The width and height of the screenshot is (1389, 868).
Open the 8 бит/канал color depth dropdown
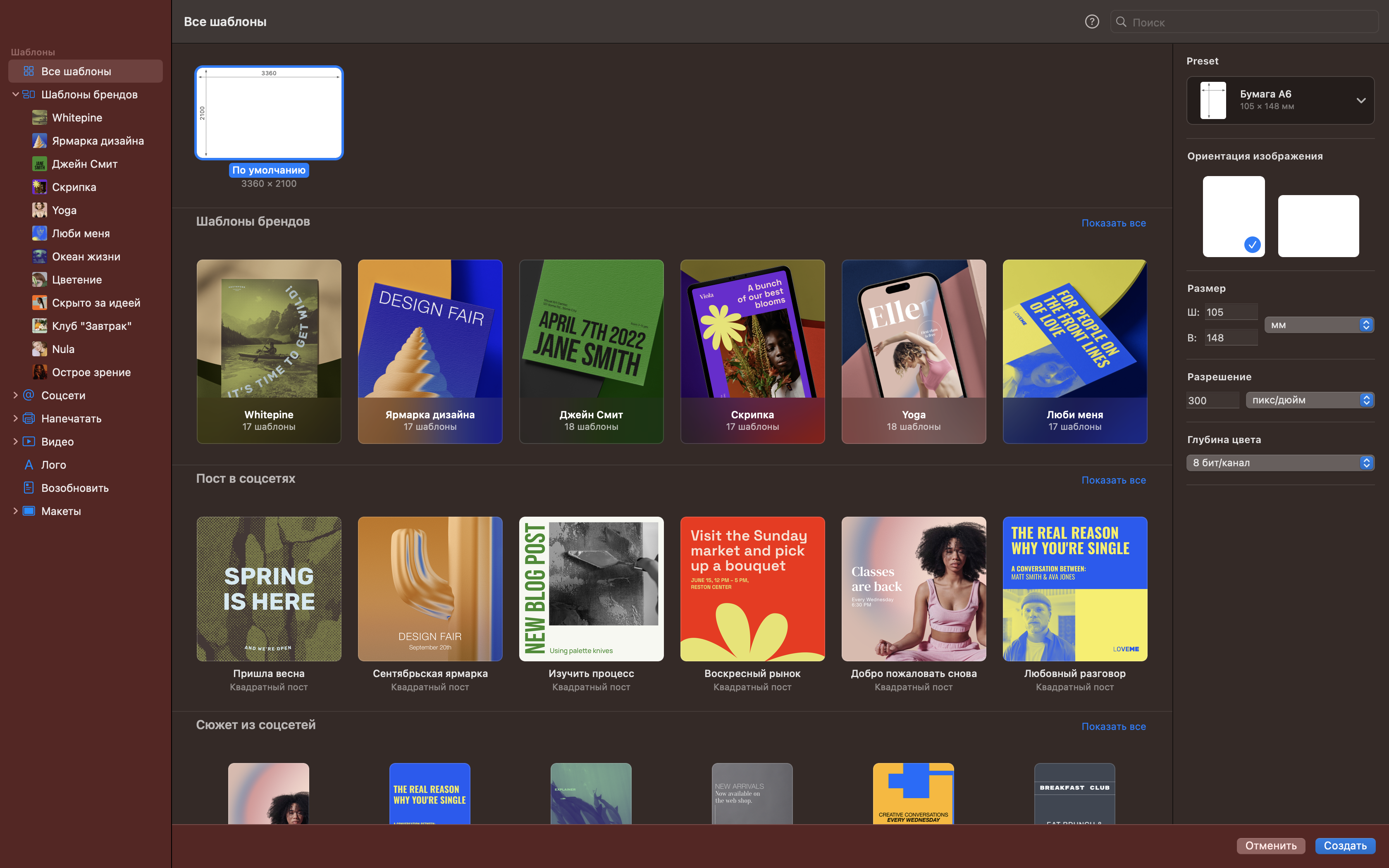[x=1280, y=463]
